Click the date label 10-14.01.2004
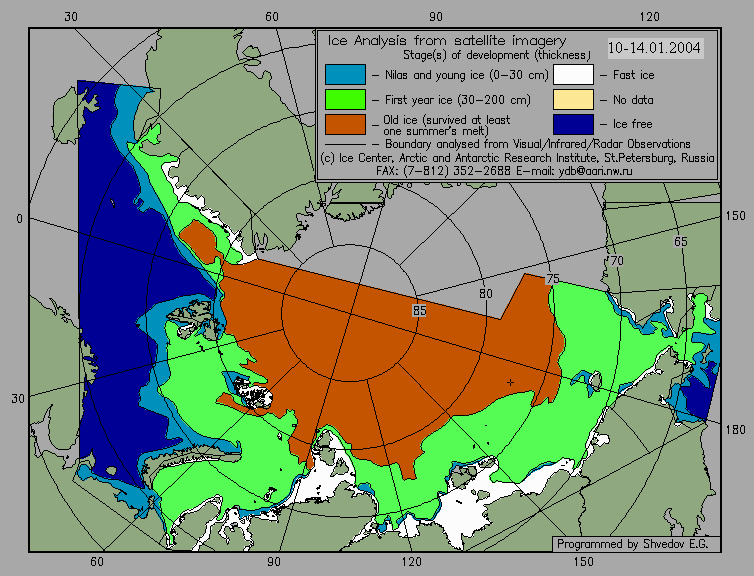The width and height of the screenshot is (754, 576). [x=654, y=48]
